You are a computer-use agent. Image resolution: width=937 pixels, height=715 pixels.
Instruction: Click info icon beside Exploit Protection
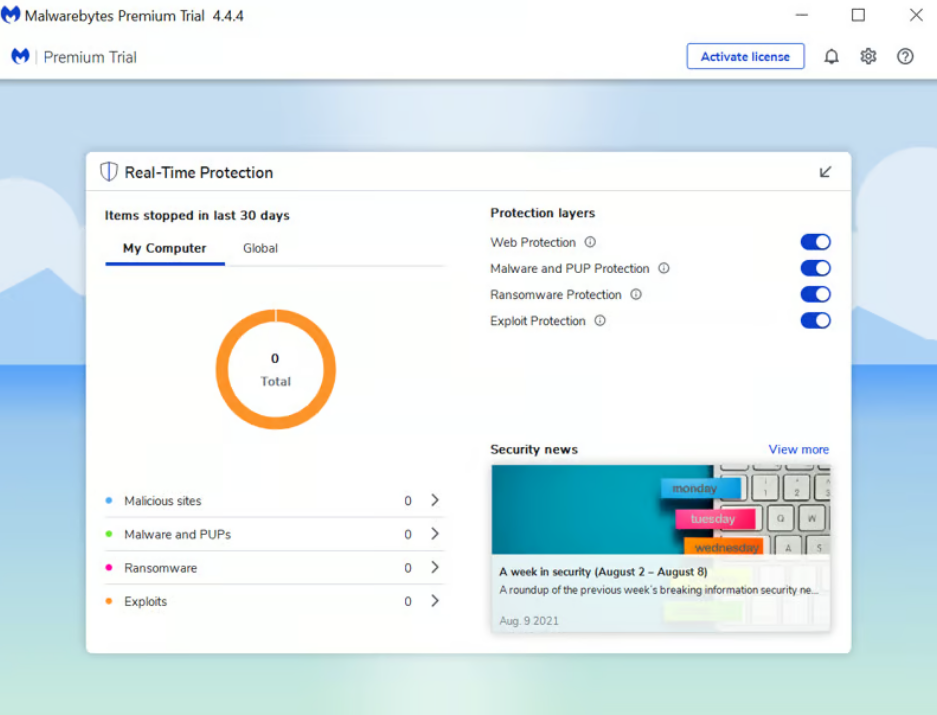[x=600, y=321]
